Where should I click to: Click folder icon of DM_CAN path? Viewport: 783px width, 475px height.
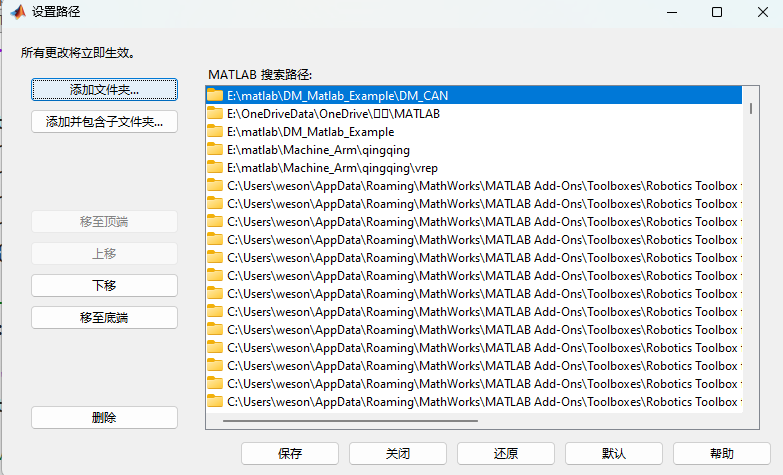[x=215, y=95]
